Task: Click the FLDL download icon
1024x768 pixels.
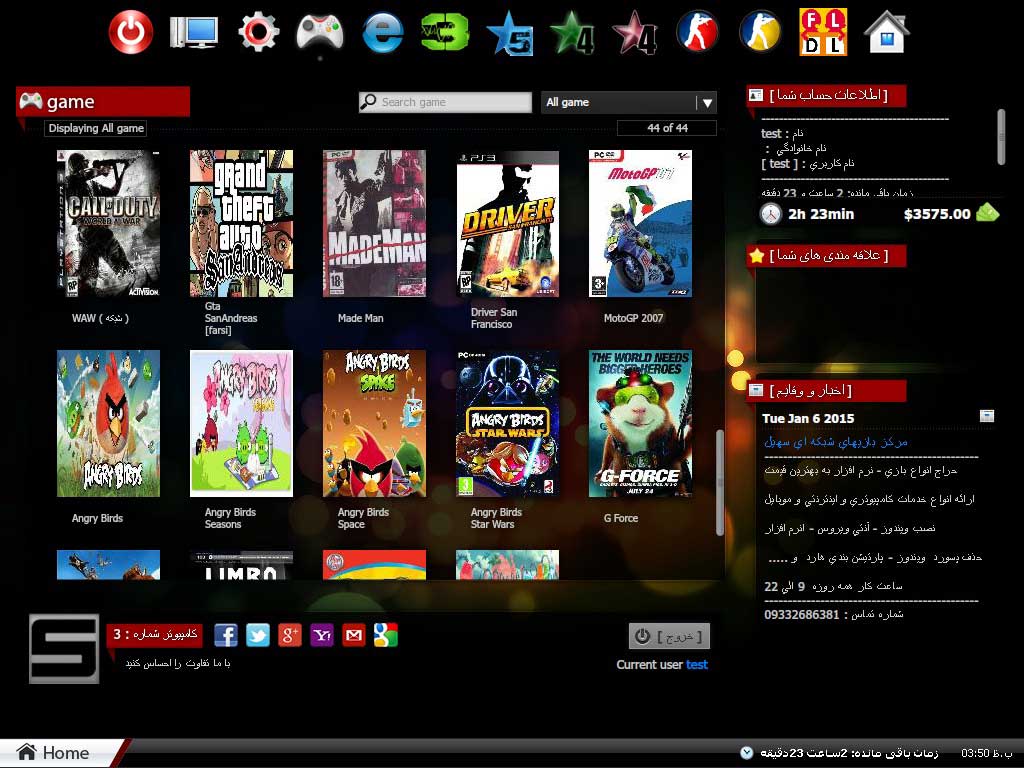Action: pyautogui.click(x=822, y=32)
